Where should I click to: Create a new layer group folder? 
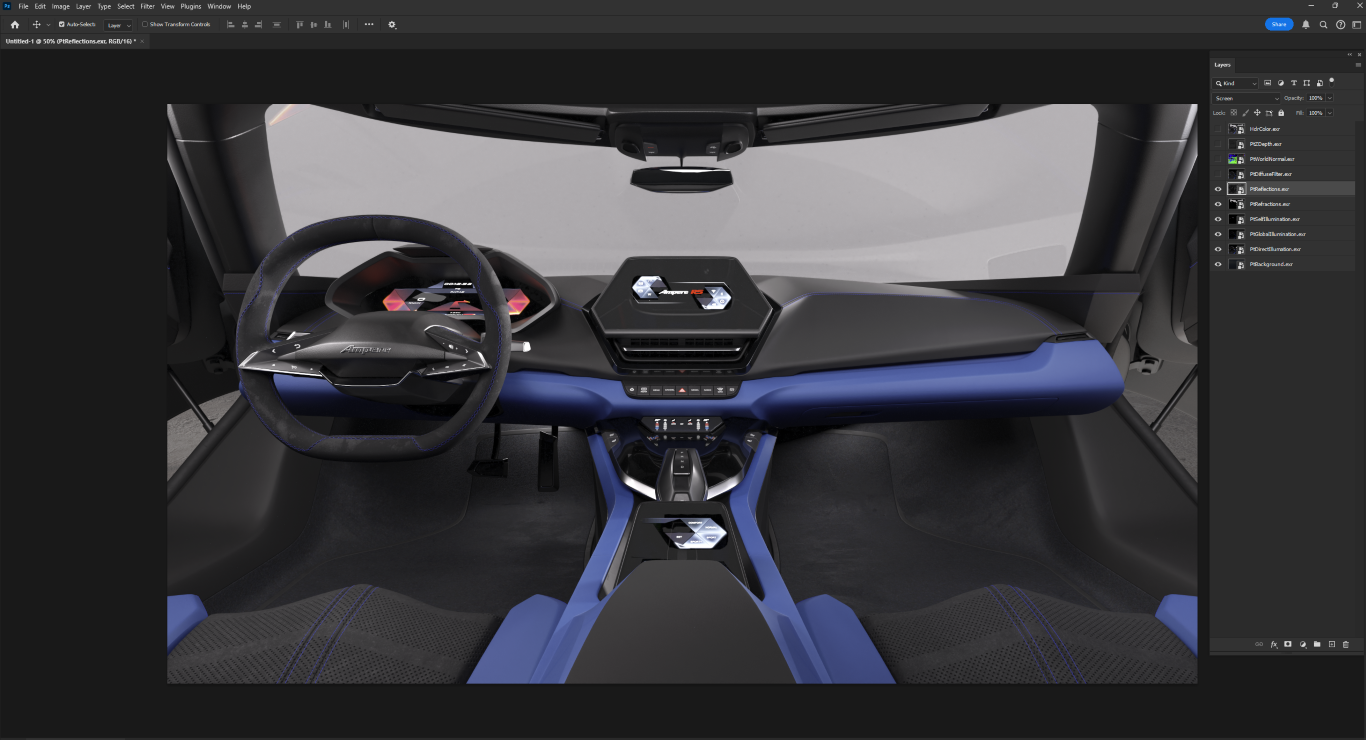pos(1317,644)
